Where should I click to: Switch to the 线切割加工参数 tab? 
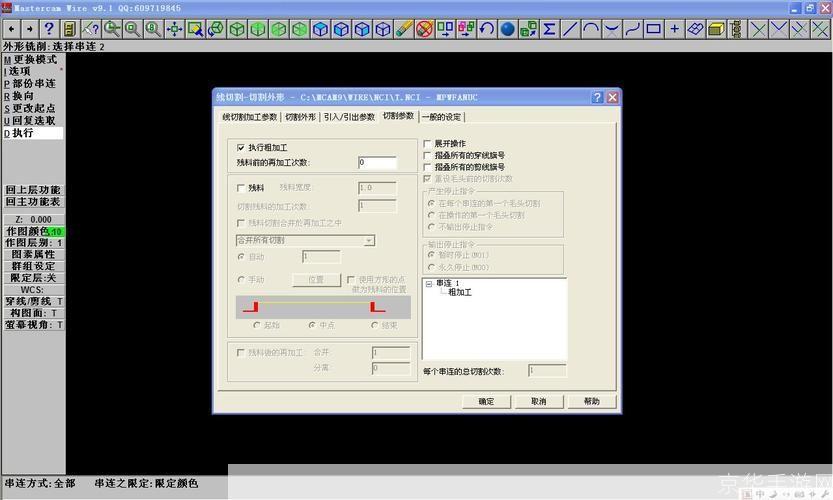coord(250,117)
